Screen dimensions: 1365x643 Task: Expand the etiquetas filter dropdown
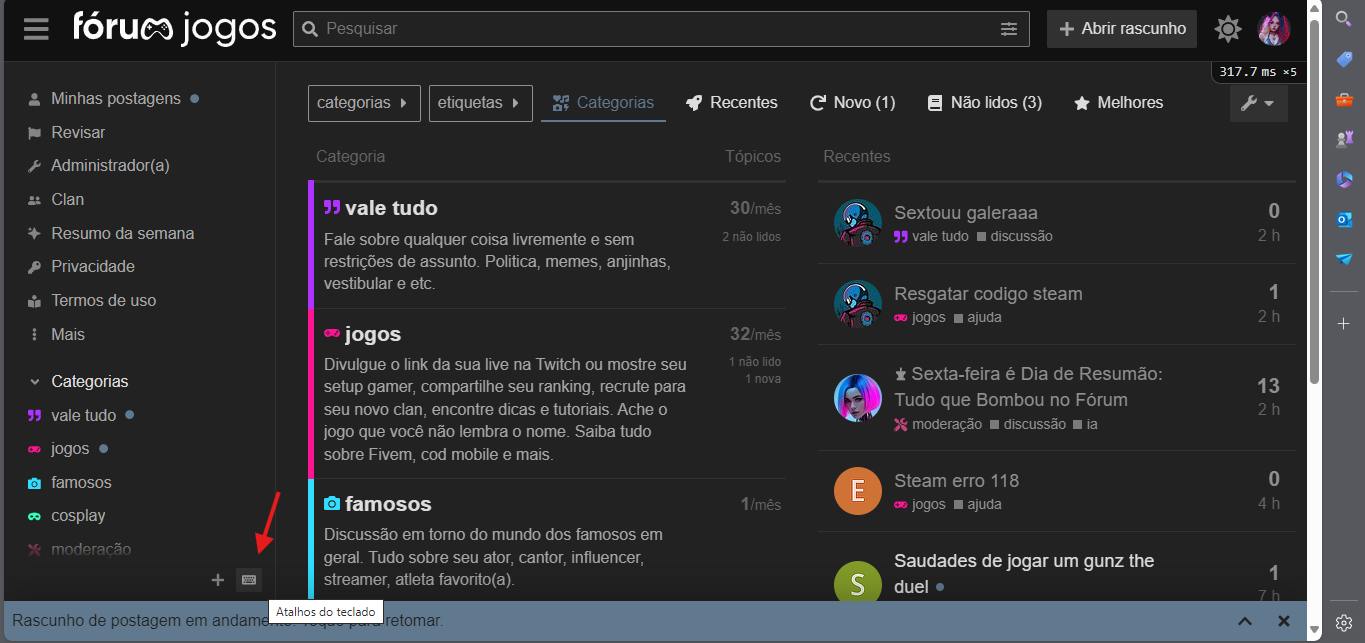coord(480,103)
